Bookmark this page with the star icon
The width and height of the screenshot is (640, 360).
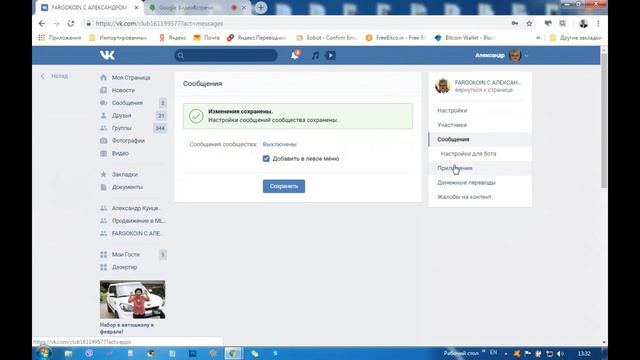pyautogui.click(x=529, y=24)
